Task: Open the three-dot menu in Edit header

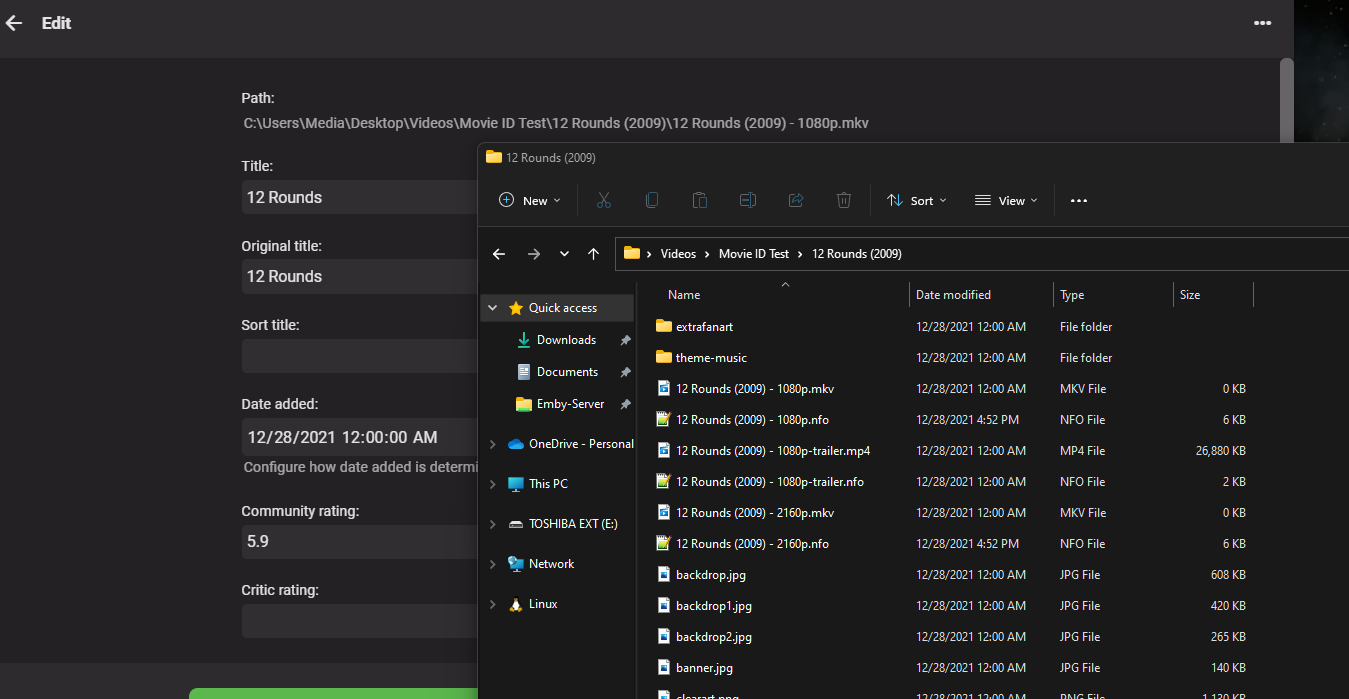Action: click(1262, 23)
